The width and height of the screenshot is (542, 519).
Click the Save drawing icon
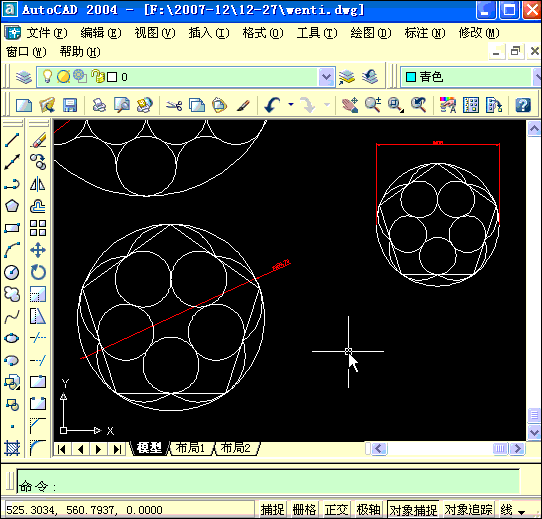click(70, 105)
